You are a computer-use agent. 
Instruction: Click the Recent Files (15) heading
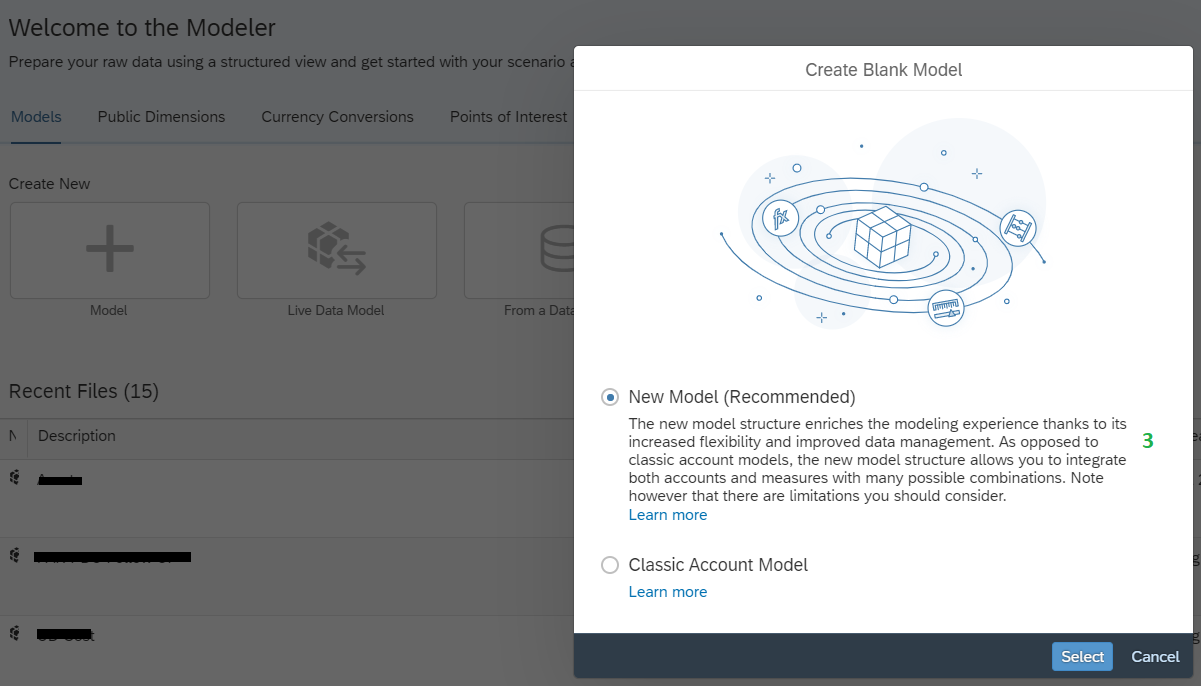[84, 391]
